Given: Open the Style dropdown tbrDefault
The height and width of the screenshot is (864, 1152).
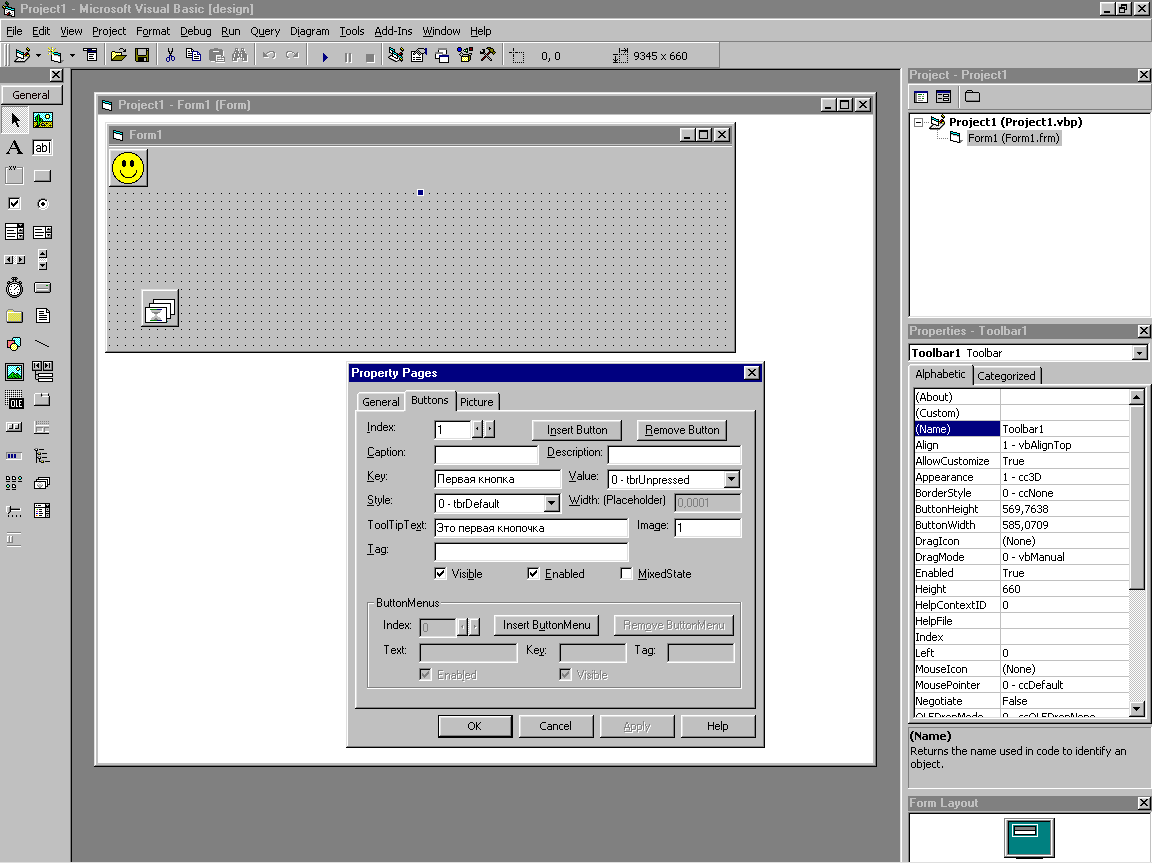Looking at the screenshot, I should (x=551, y=503).
